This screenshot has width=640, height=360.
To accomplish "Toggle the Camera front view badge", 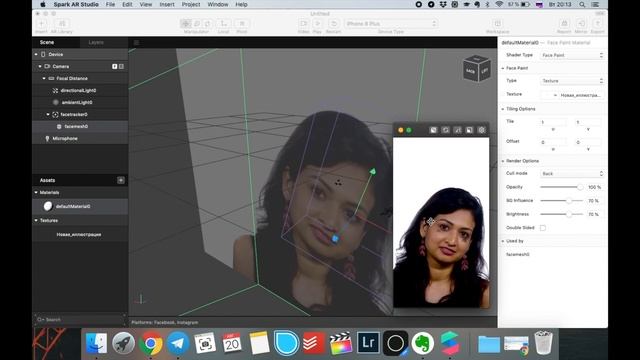I will point(115,66).
